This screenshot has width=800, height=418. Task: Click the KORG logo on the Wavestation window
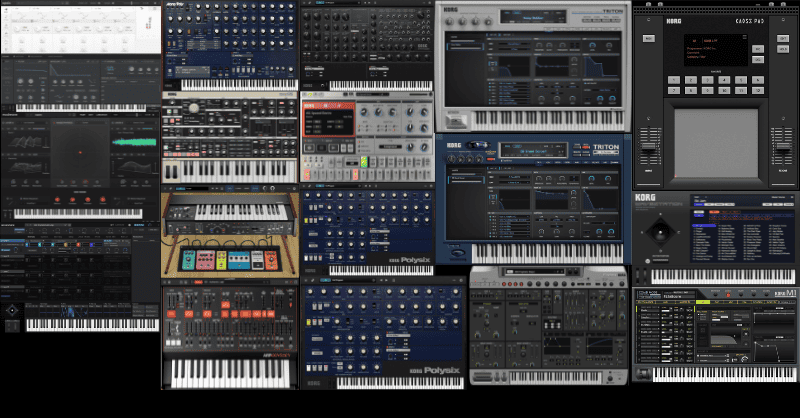pos(645,198)
